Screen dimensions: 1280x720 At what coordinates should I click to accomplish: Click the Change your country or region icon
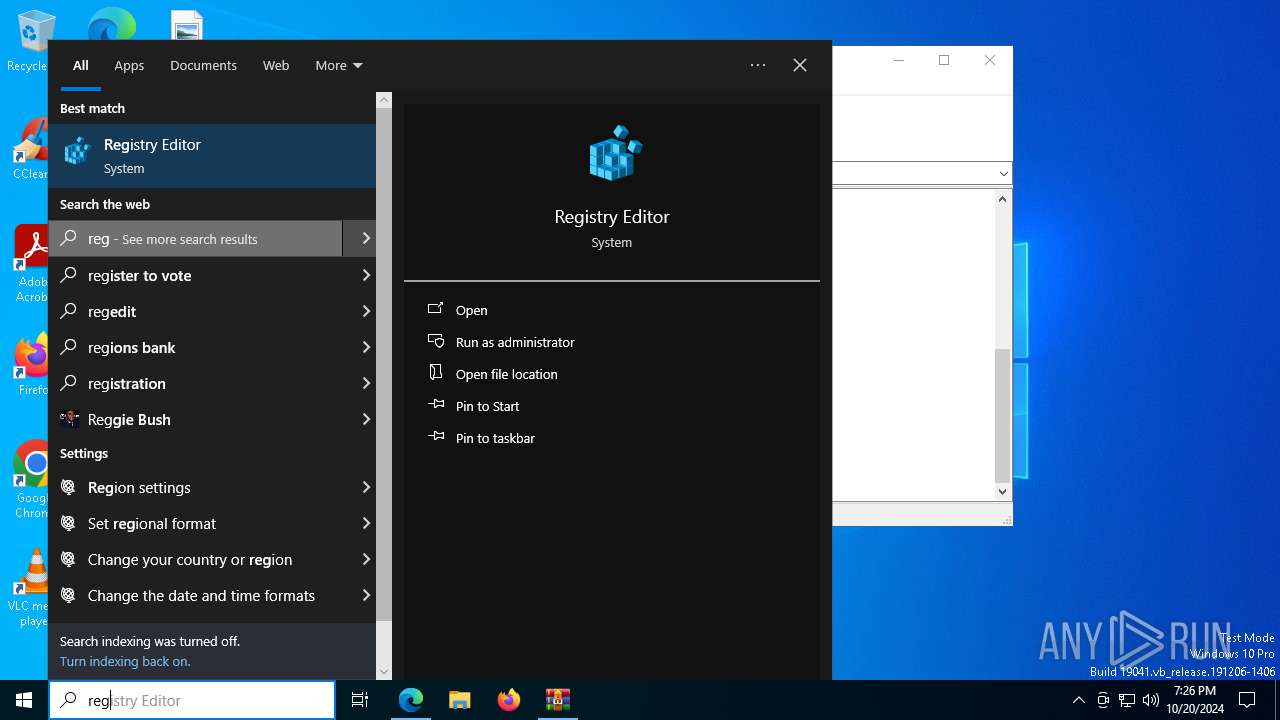[68, 559]
